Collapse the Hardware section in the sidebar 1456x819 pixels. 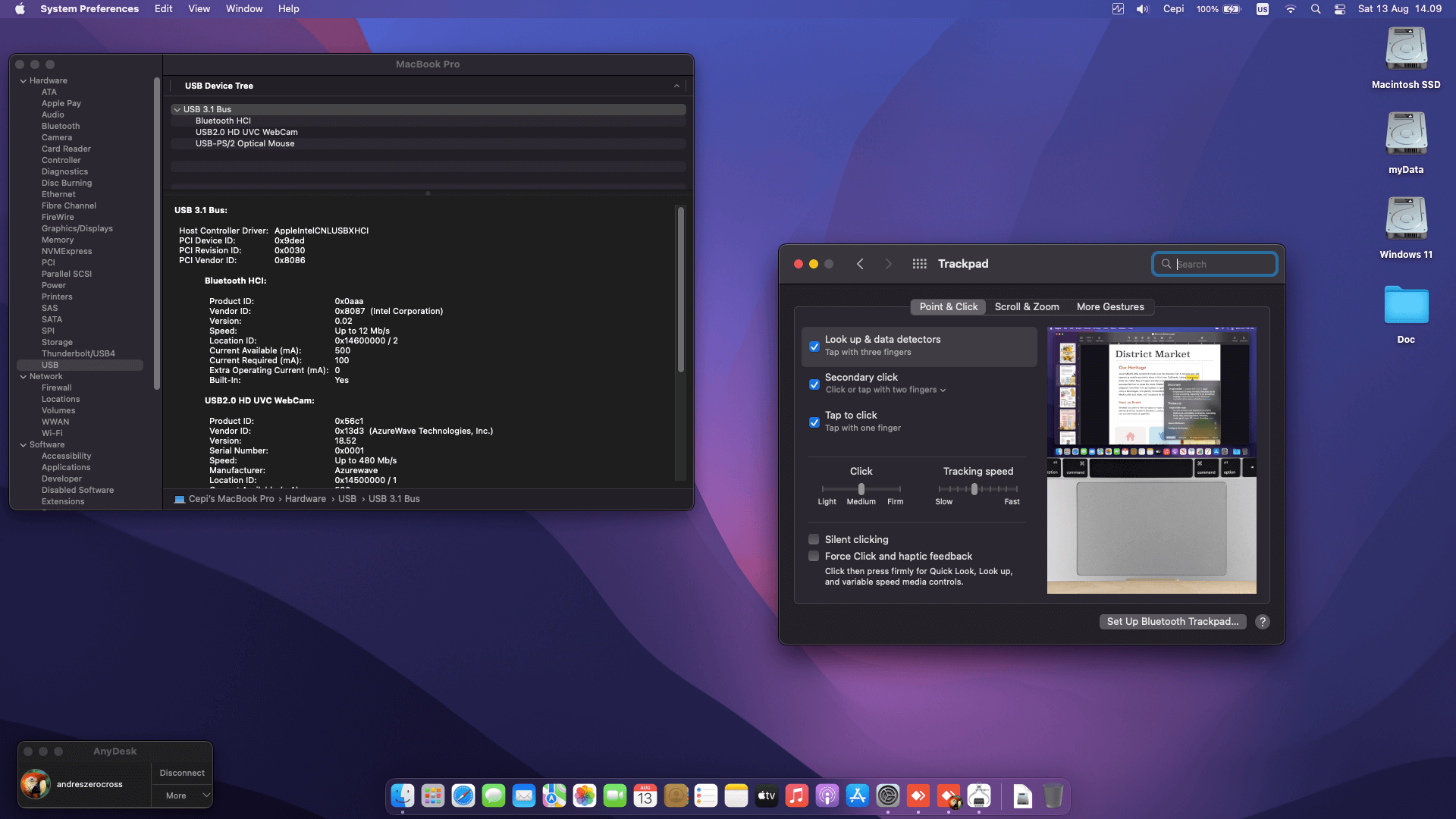pos(24,80)
